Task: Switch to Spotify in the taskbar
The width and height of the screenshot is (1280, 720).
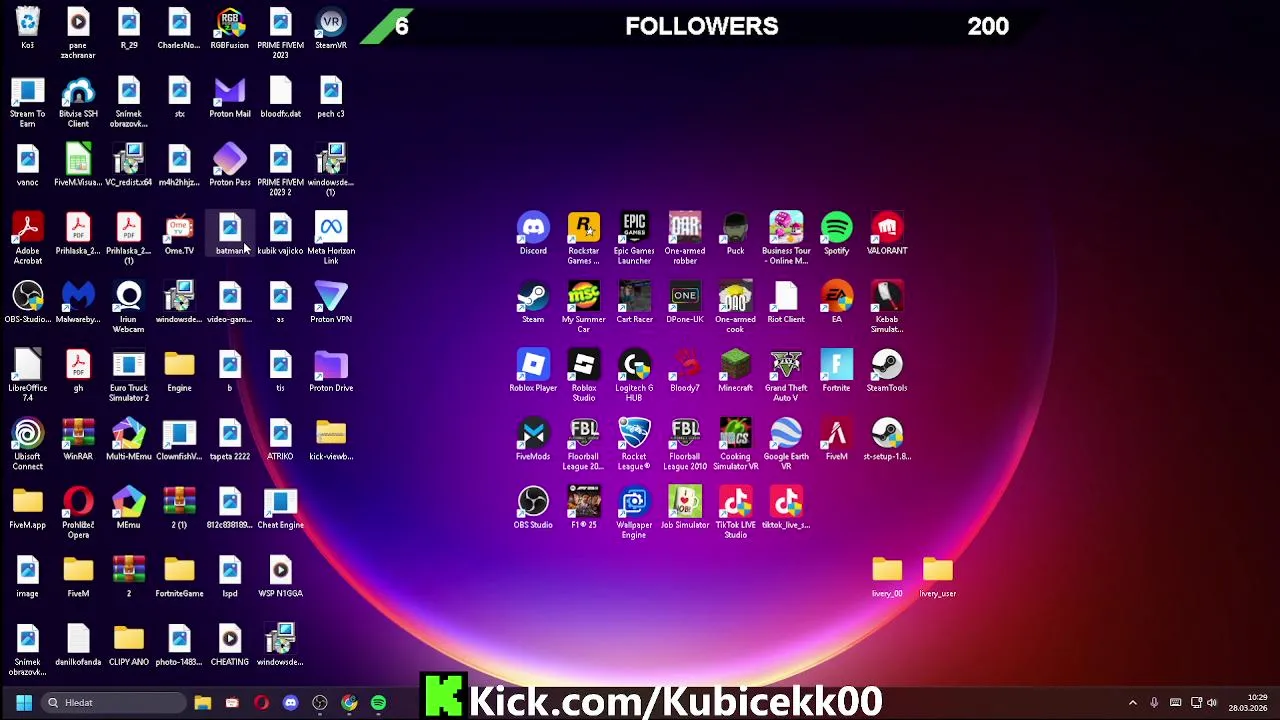Action: 378,703
